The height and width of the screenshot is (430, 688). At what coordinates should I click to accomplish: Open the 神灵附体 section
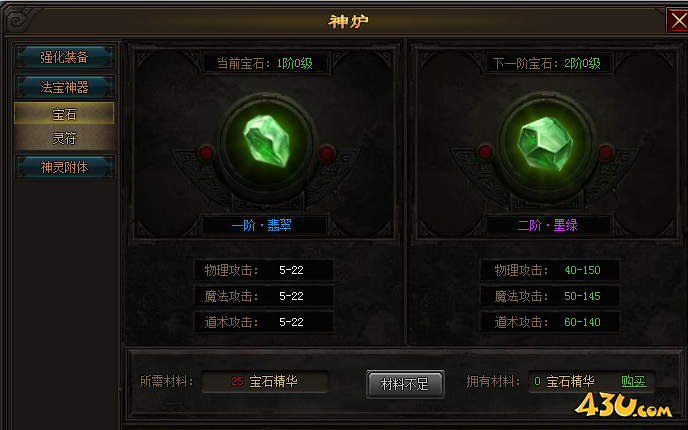tap(64, 167)
